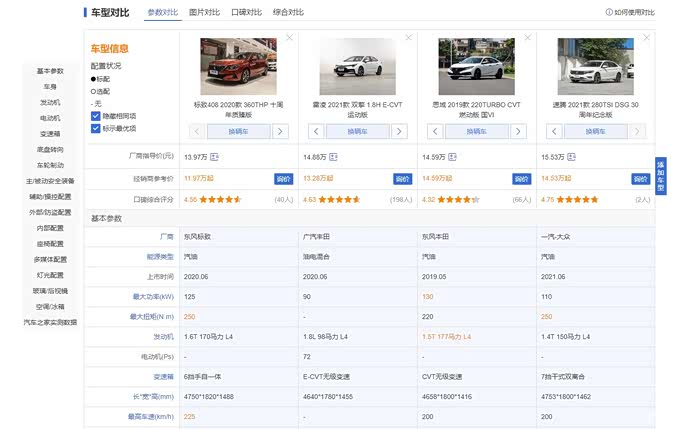This screenshot has height=429, width=700.
Task: Open 如何使用对比 help link
Action: pyautogui.click(x=630, y=12)
